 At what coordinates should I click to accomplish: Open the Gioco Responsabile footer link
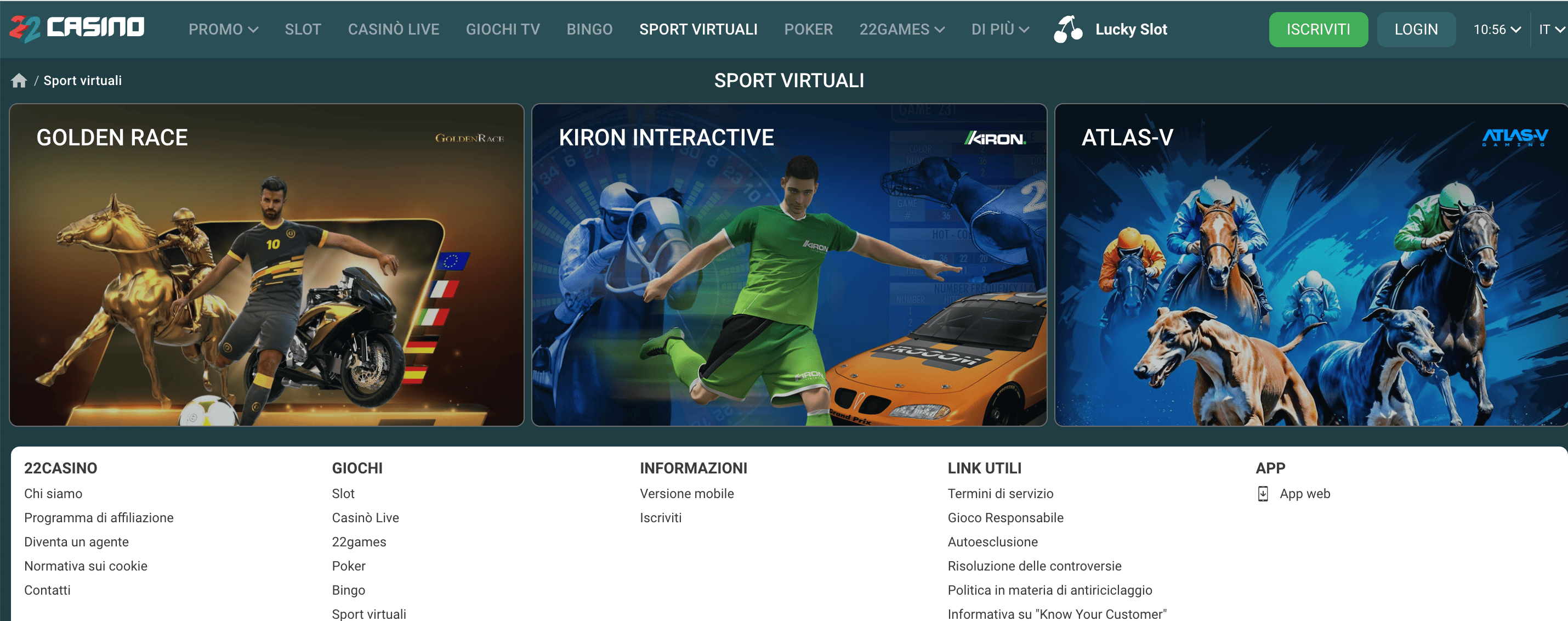1005,517
